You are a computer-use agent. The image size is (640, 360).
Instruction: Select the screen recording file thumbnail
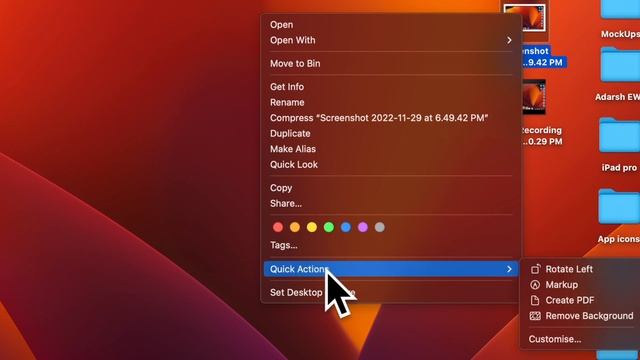(x=534, y=97)
